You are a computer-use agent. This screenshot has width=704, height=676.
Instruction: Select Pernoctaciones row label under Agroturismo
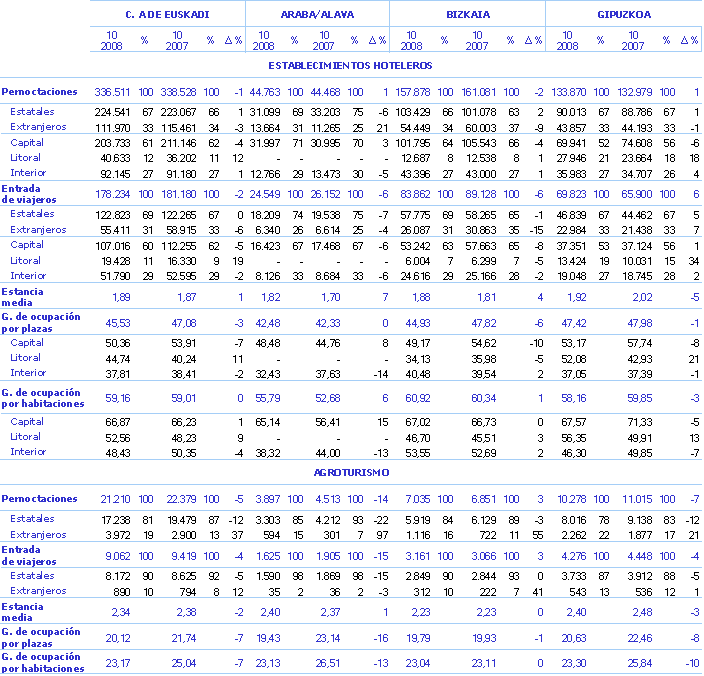39,498
